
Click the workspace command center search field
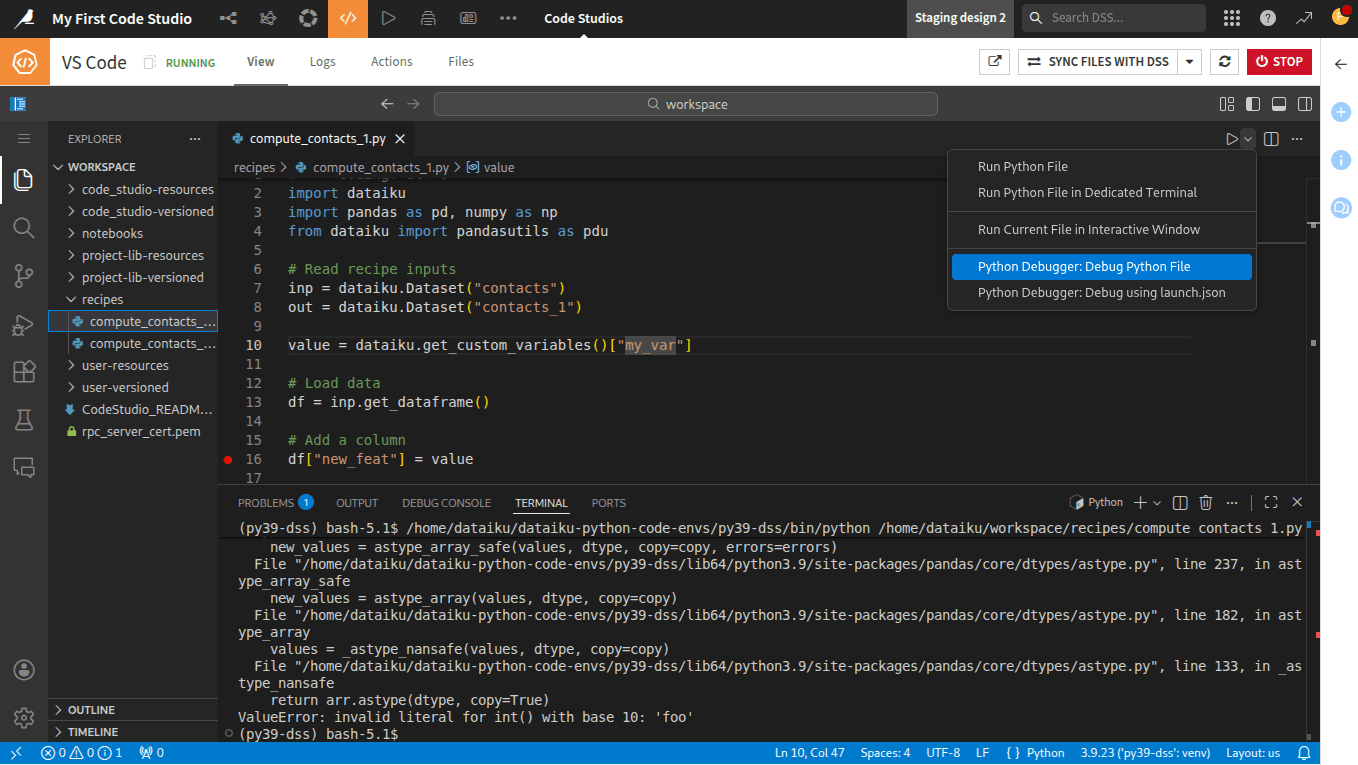point(686,103)
